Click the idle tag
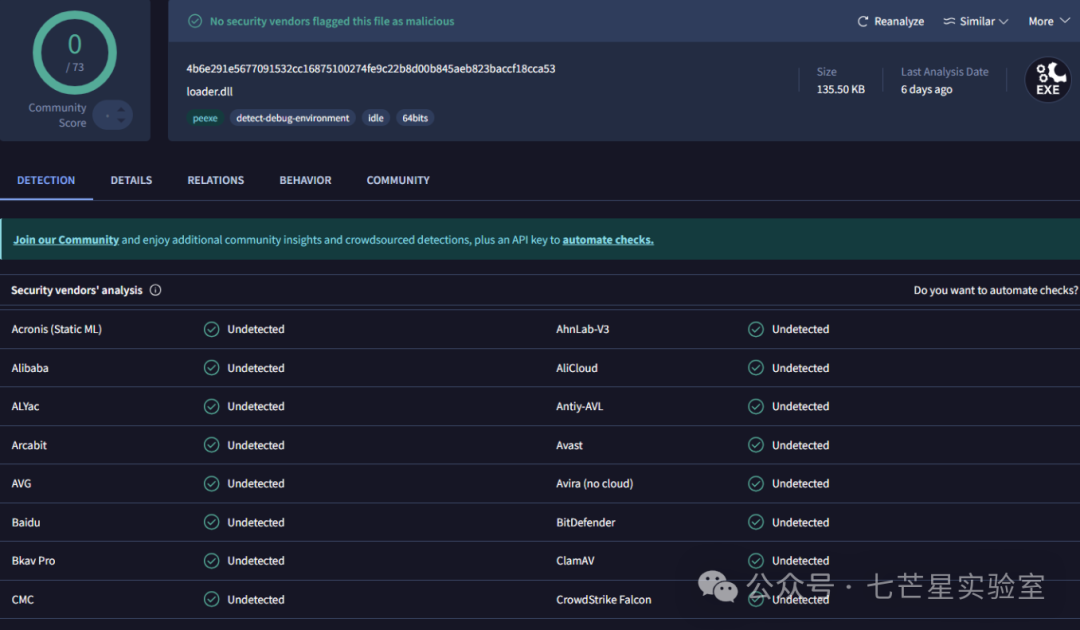 click(x=375, y=118)
